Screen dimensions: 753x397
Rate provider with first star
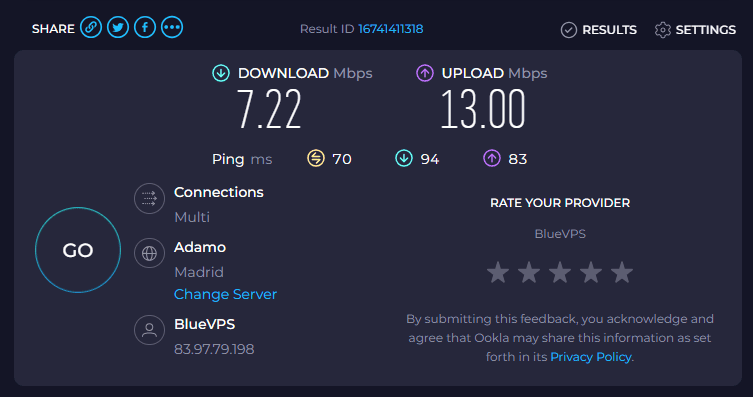click(498, 272)
